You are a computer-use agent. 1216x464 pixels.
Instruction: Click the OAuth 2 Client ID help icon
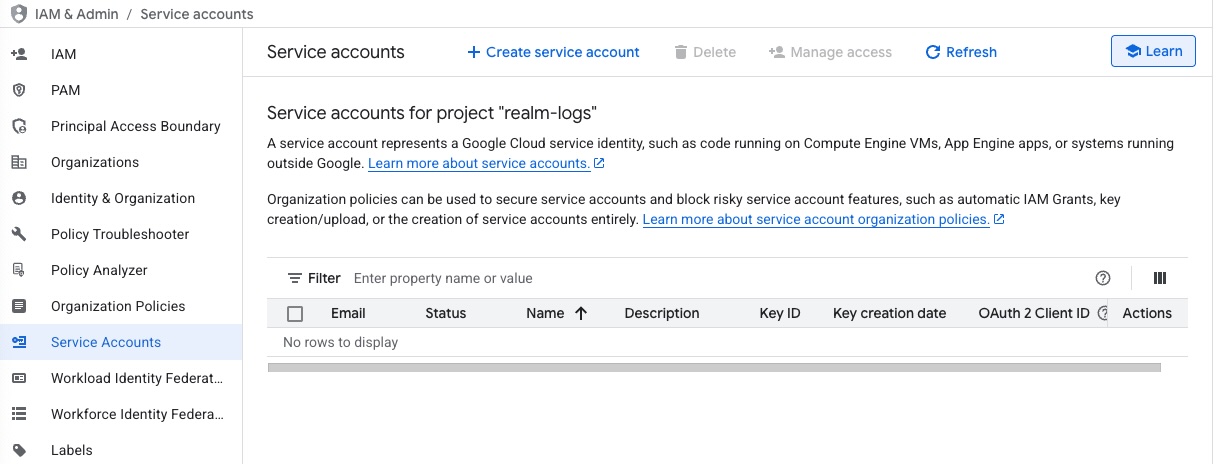pos(1103,313)
